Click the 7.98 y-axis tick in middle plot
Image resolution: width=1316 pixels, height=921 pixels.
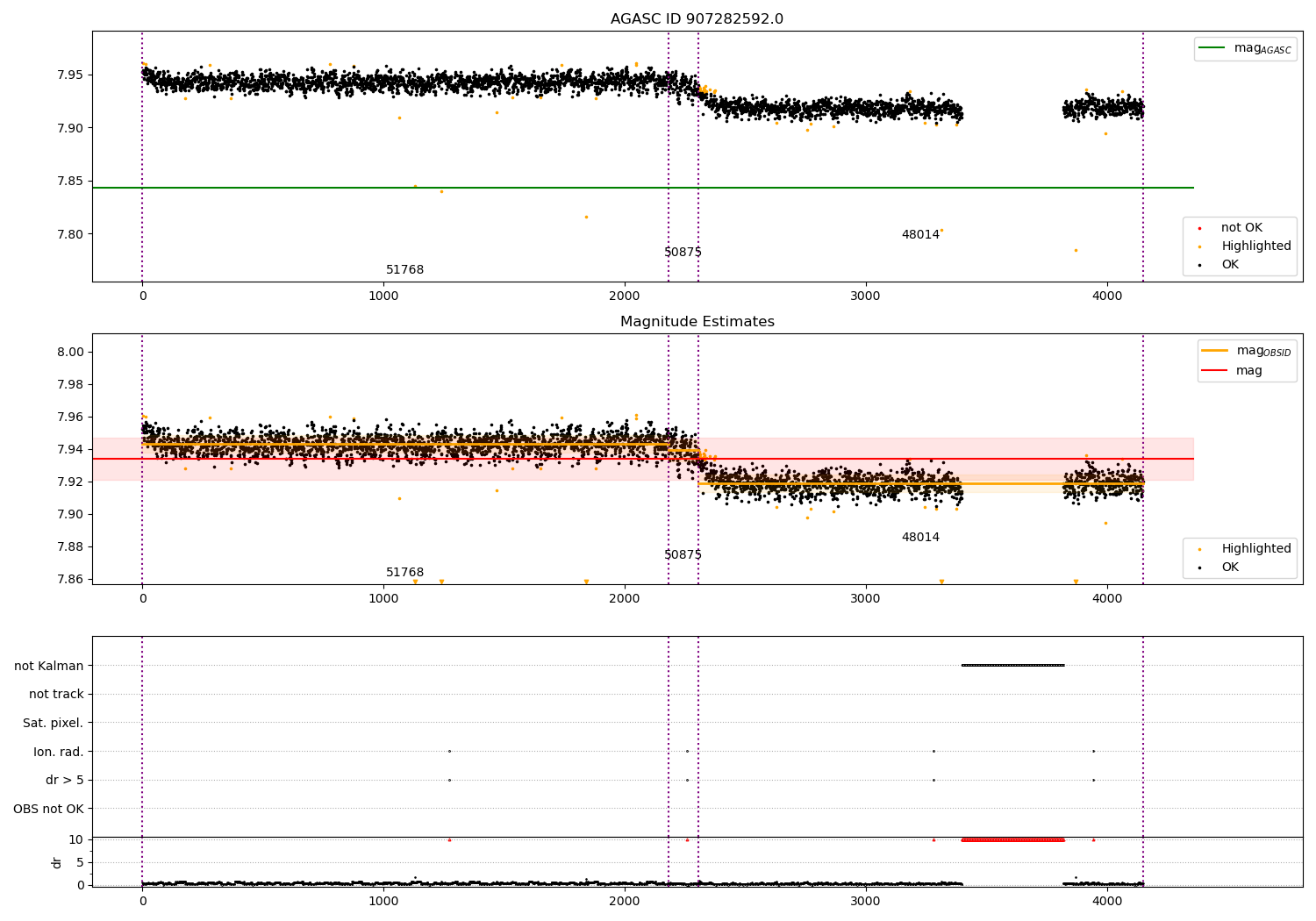coord(71,384)
